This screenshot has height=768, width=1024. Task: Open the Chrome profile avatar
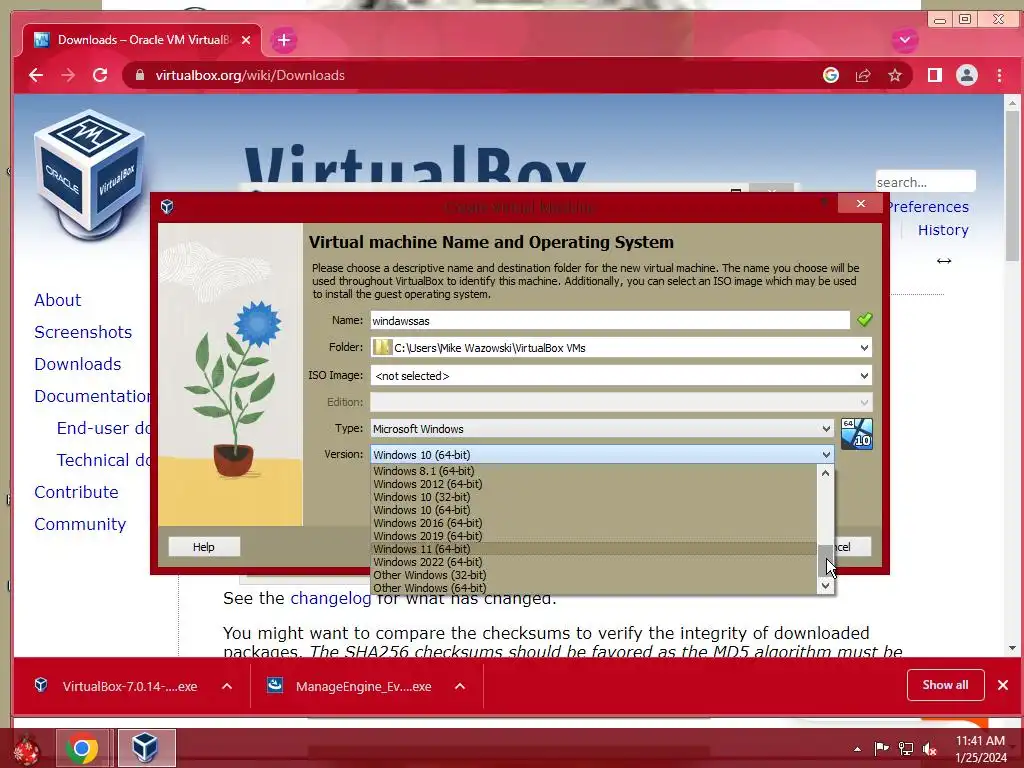tap(967, 75)
